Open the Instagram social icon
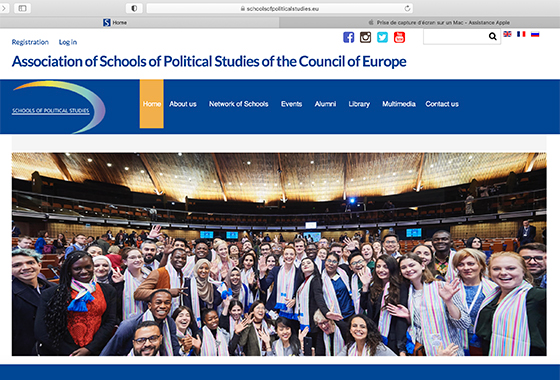The image size is (560, 380). click(x=365, y=37)
